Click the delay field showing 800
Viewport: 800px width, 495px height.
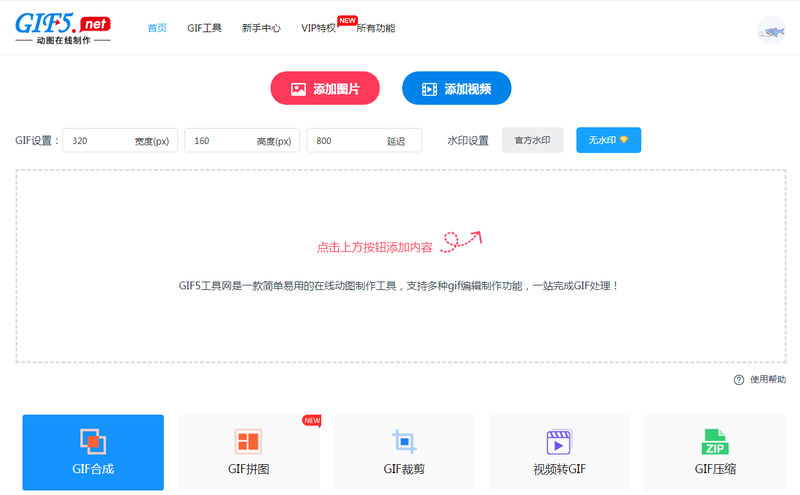pos(364,140)
